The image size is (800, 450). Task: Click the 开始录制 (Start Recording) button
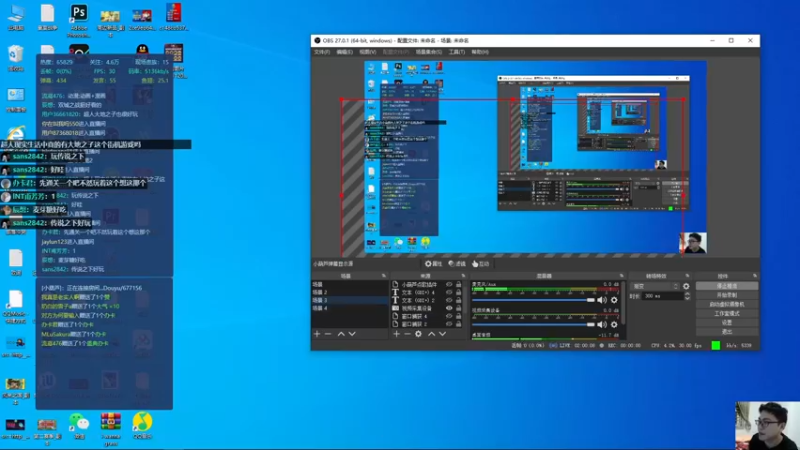click(727, 295)
